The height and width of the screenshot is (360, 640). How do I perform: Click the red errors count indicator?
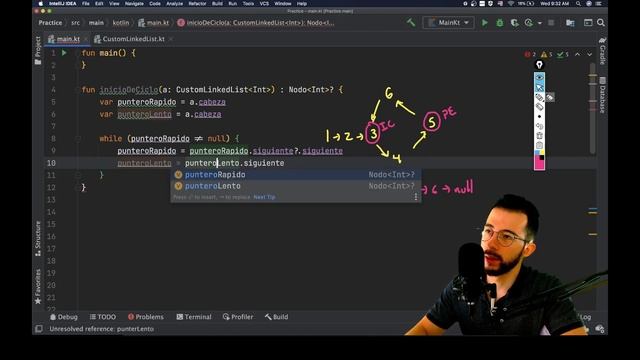click(x=530, y=54)
